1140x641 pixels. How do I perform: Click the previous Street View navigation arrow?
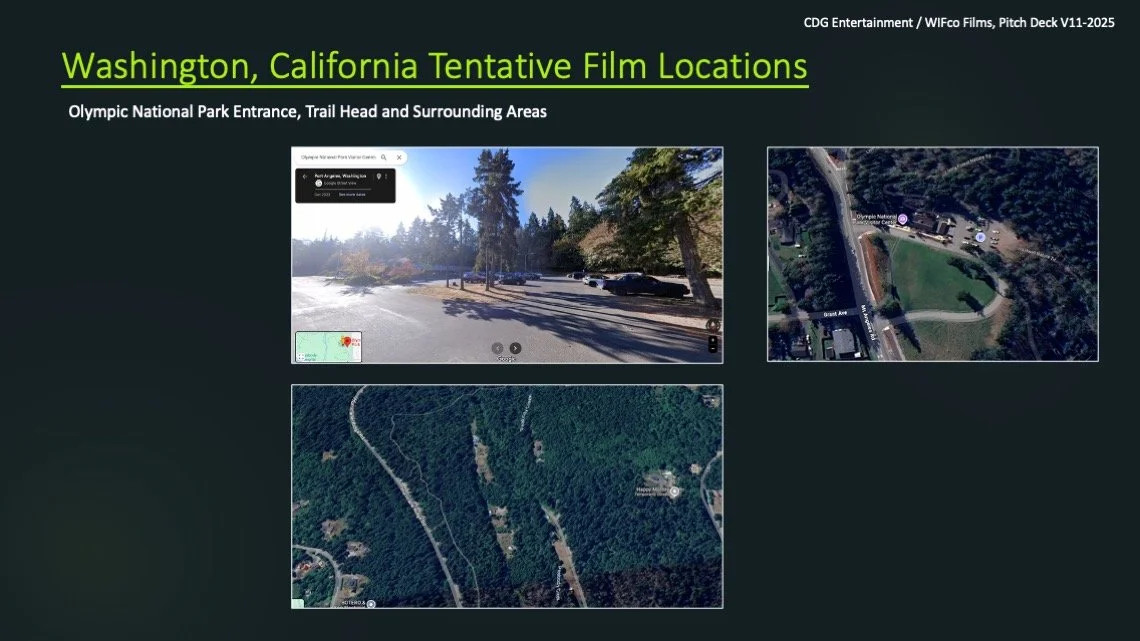[497, 348]
